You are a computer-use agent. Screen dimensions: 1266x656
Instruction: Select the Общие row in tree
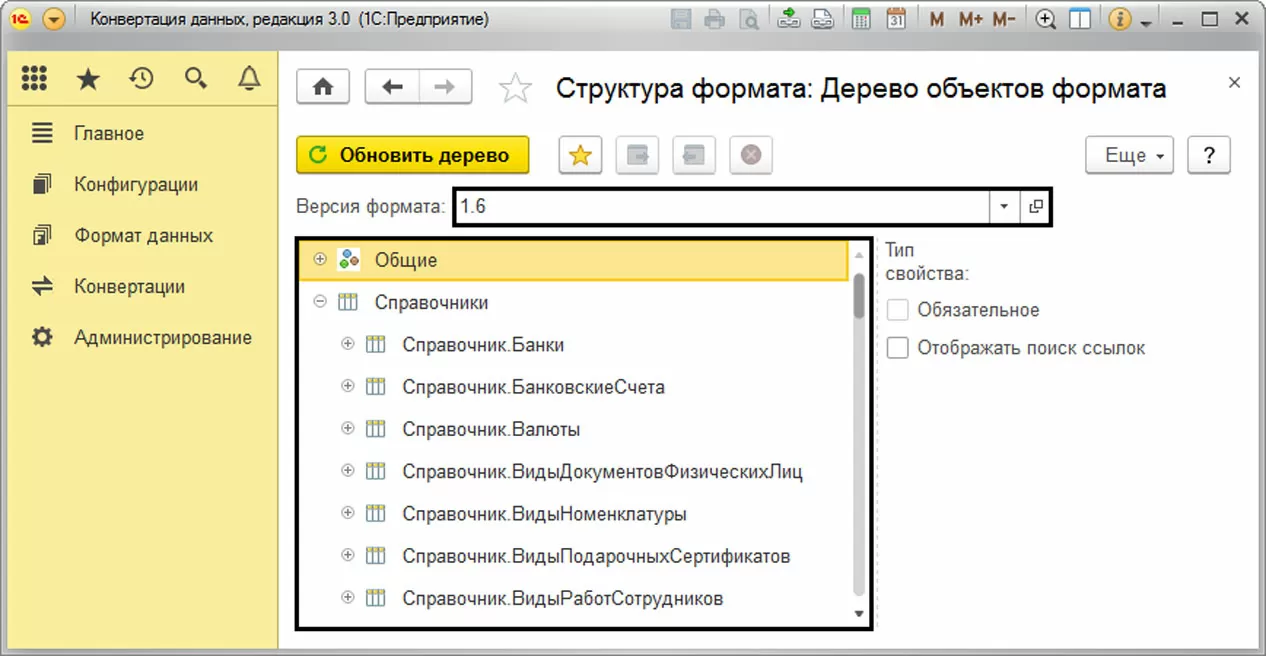(x=574, y=260)
